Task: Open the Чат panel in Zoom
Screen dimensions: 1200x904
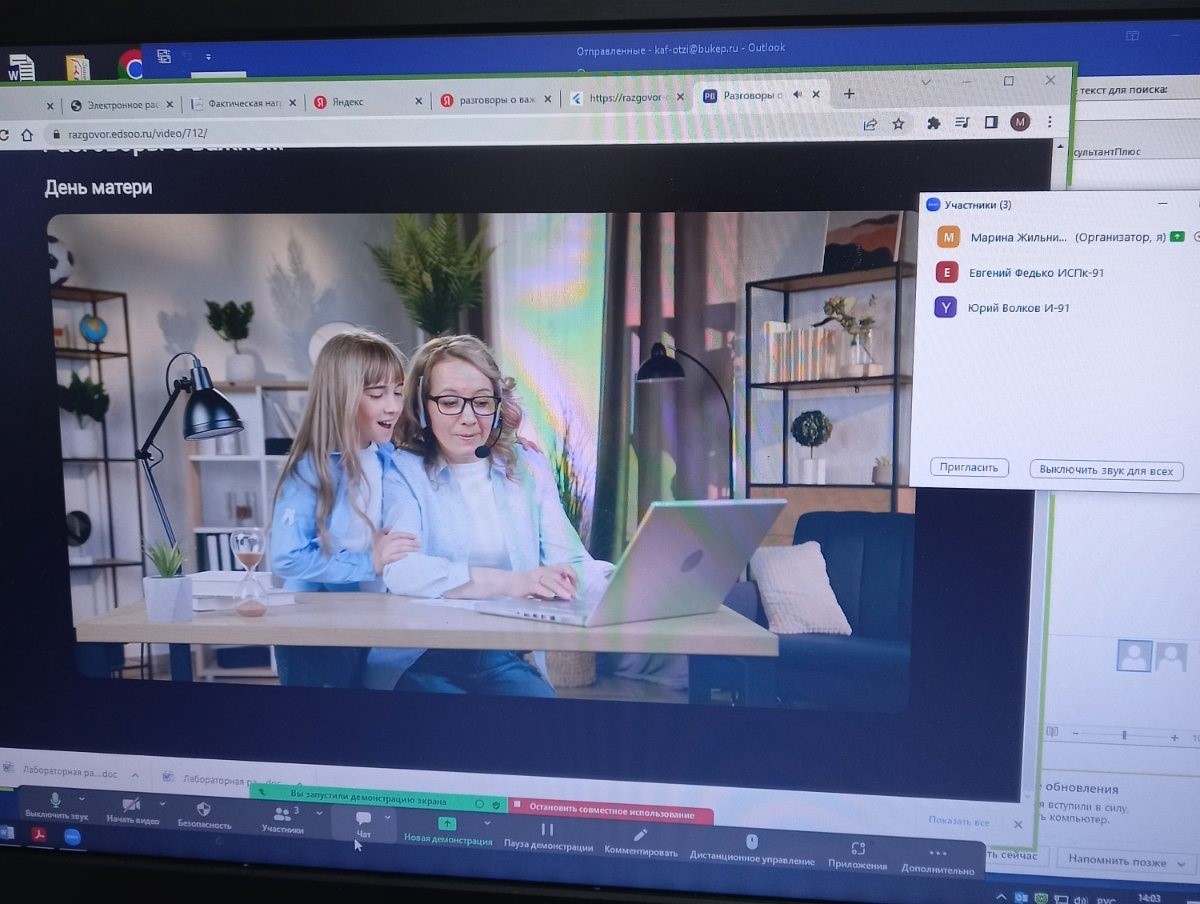Action: 363,824
